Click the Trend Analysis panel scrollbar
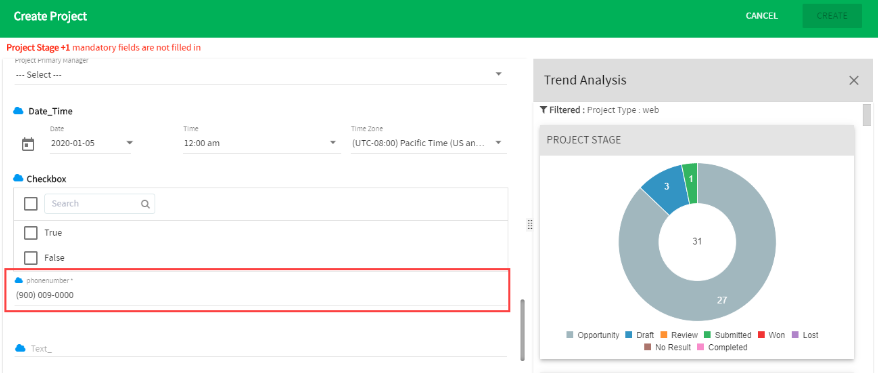This screenshot has height=373, width=878. point(867,115)
